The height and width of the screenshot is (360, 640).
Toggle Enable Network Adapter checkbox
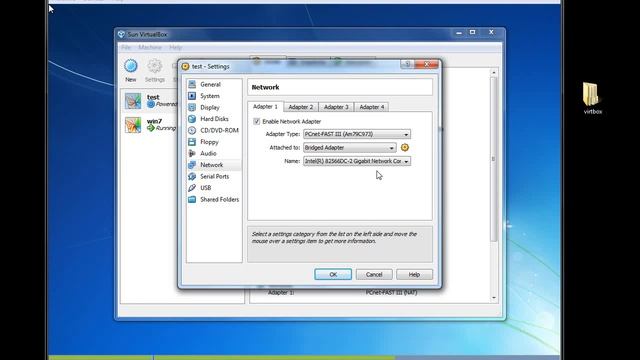257,121
